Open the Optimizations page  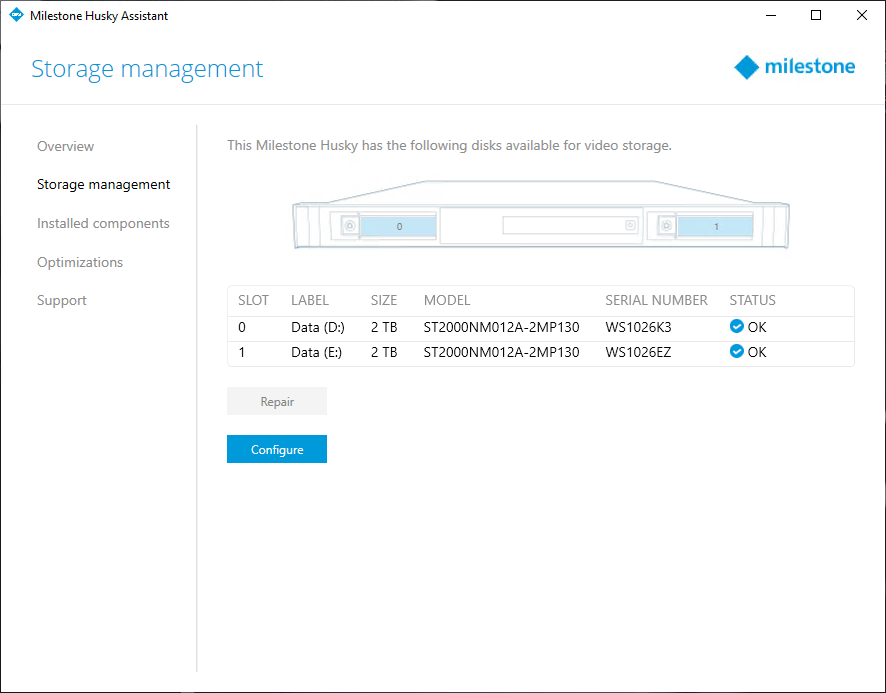[x=80, y=262]
